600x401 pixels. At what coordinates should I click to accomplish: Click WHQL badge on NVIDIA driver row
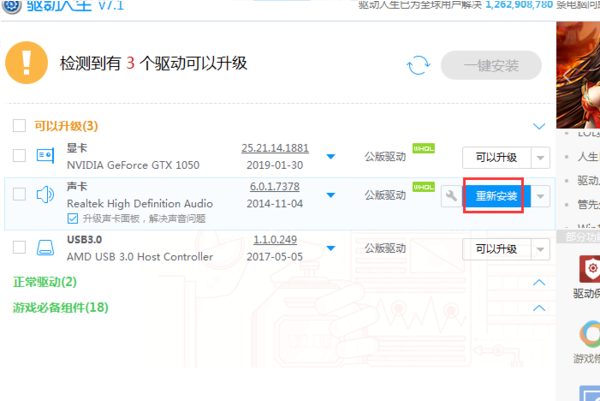click(x=423, y=148)
